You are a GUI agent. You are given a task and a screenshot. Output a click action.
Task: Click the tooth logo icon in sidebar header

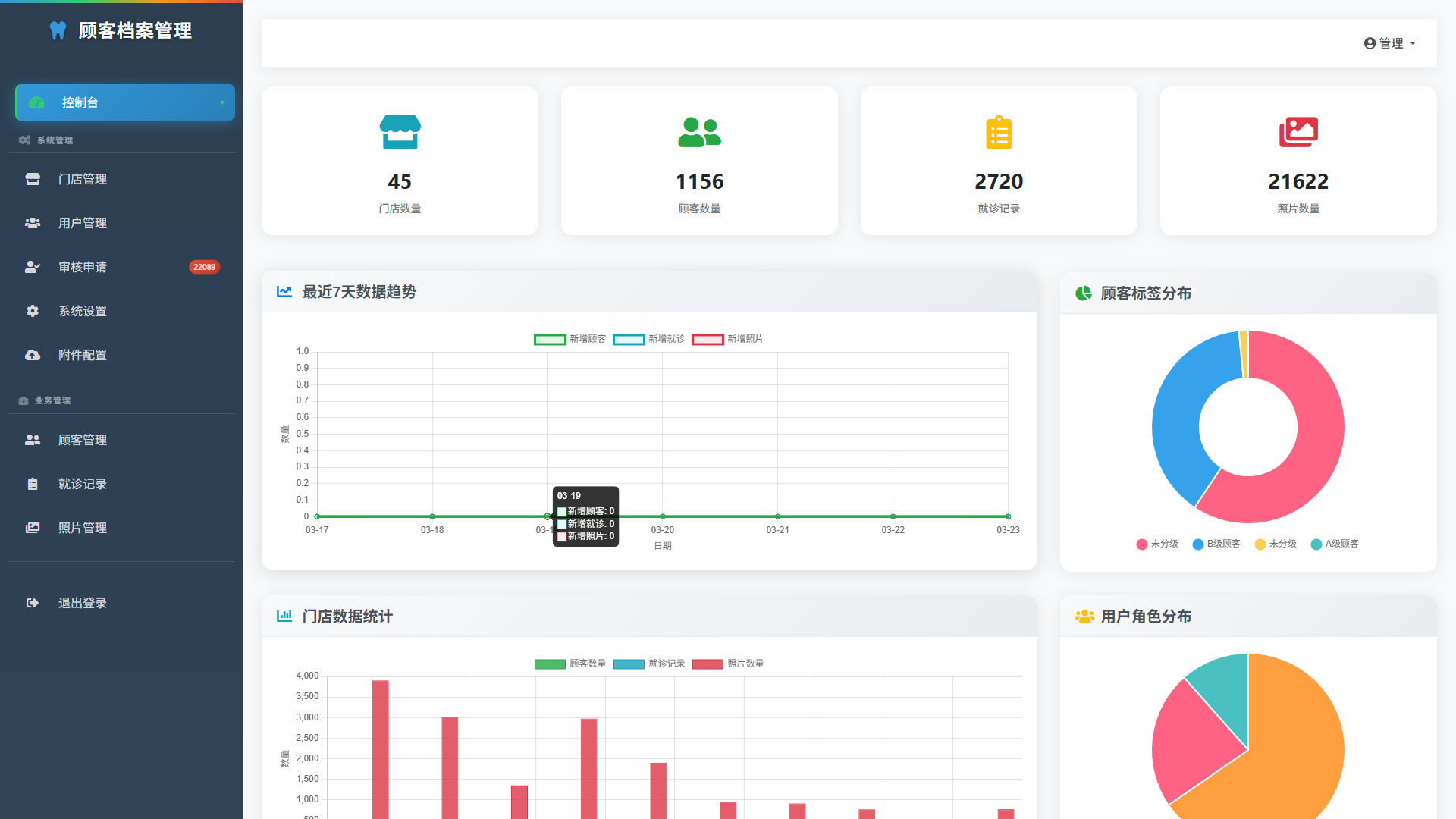[58, 30]
